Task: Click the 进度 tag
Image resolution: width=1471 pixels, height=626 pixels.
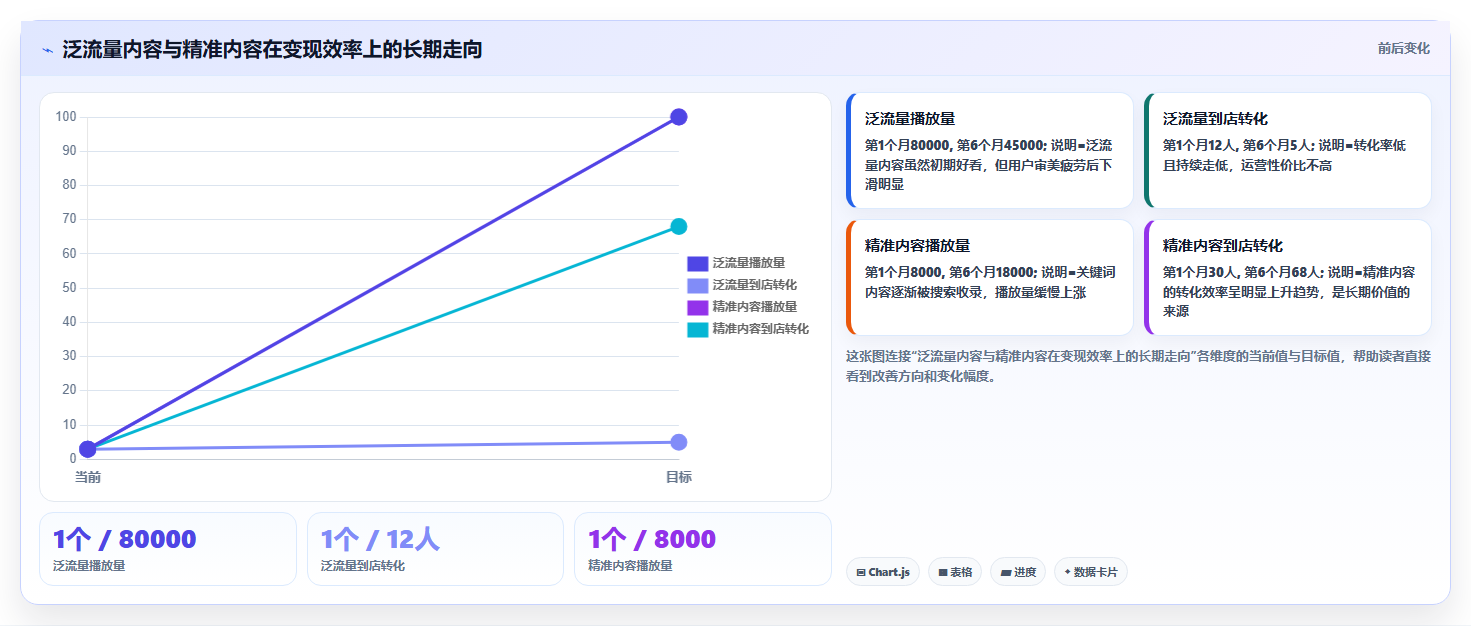Action: [1018, 572]
